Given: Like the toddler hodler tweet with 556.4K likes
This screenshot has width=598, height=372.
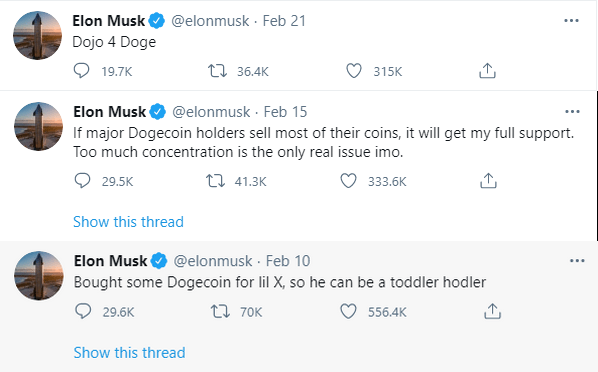Looking at the screenshot, I should click(348, 311).
